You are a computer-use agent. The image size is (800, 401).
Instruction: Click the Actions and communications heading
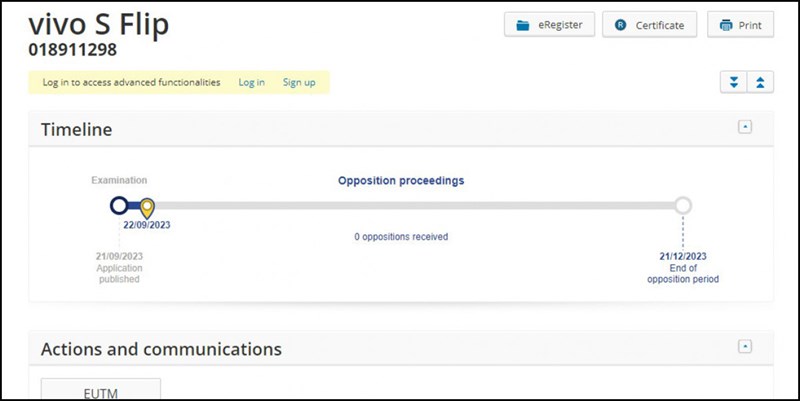point(161,349)
